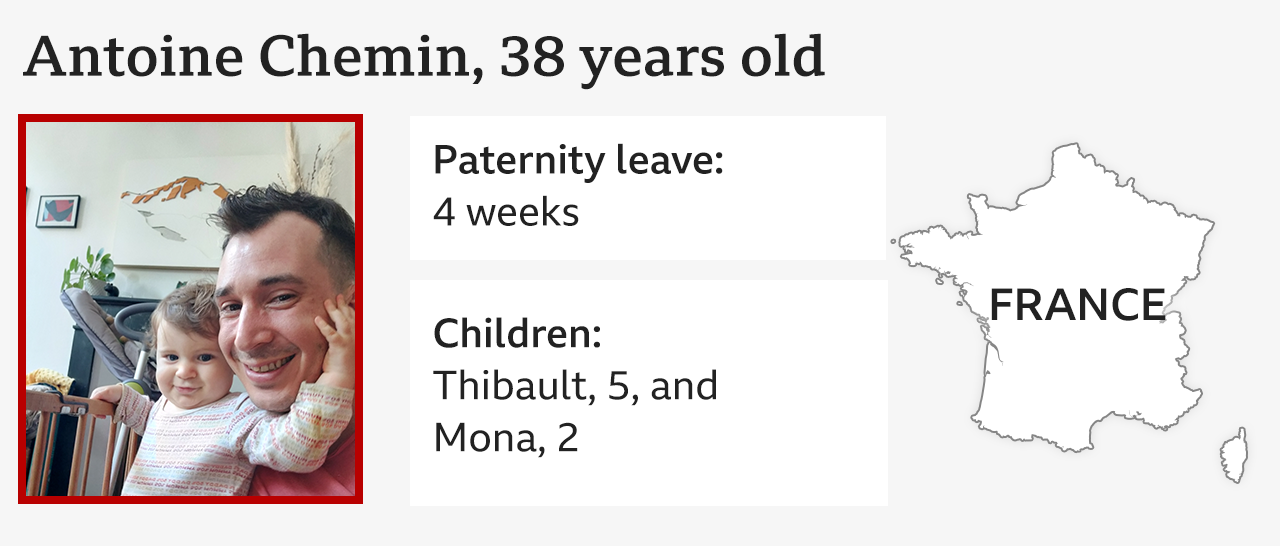Select the Thibault, 5 text line
1280x546 pixels.
pyautogui.click(x=575, y=386)
